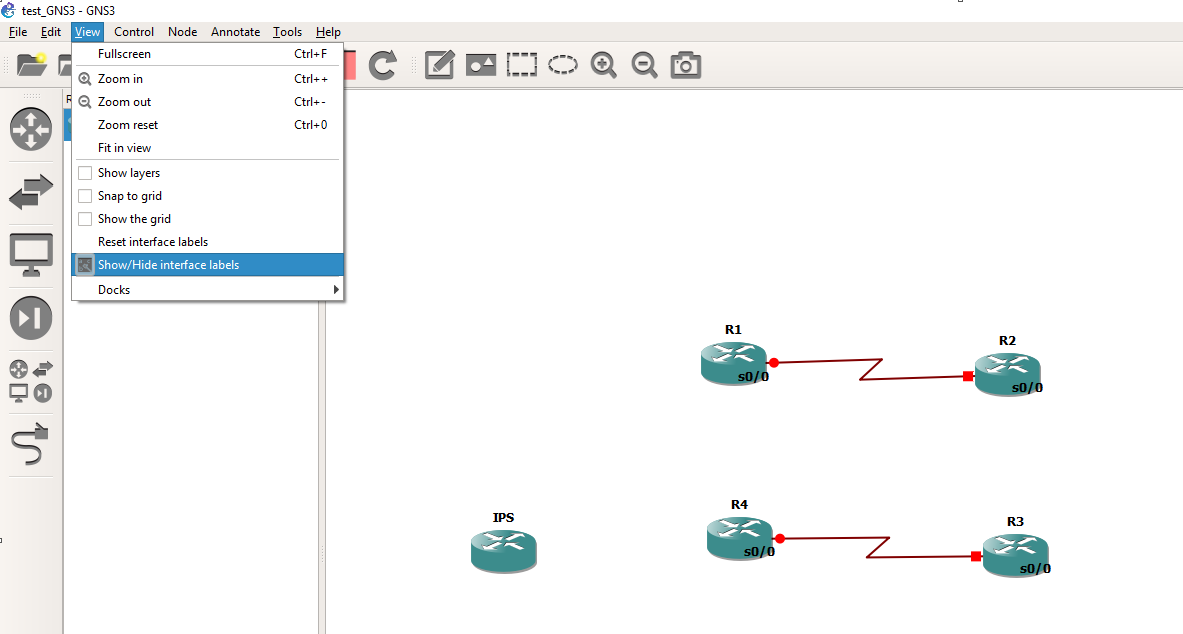Select the add note tool icon
Image resolution: width=1183 pixels, height=634 pixels.
[439, 65]
